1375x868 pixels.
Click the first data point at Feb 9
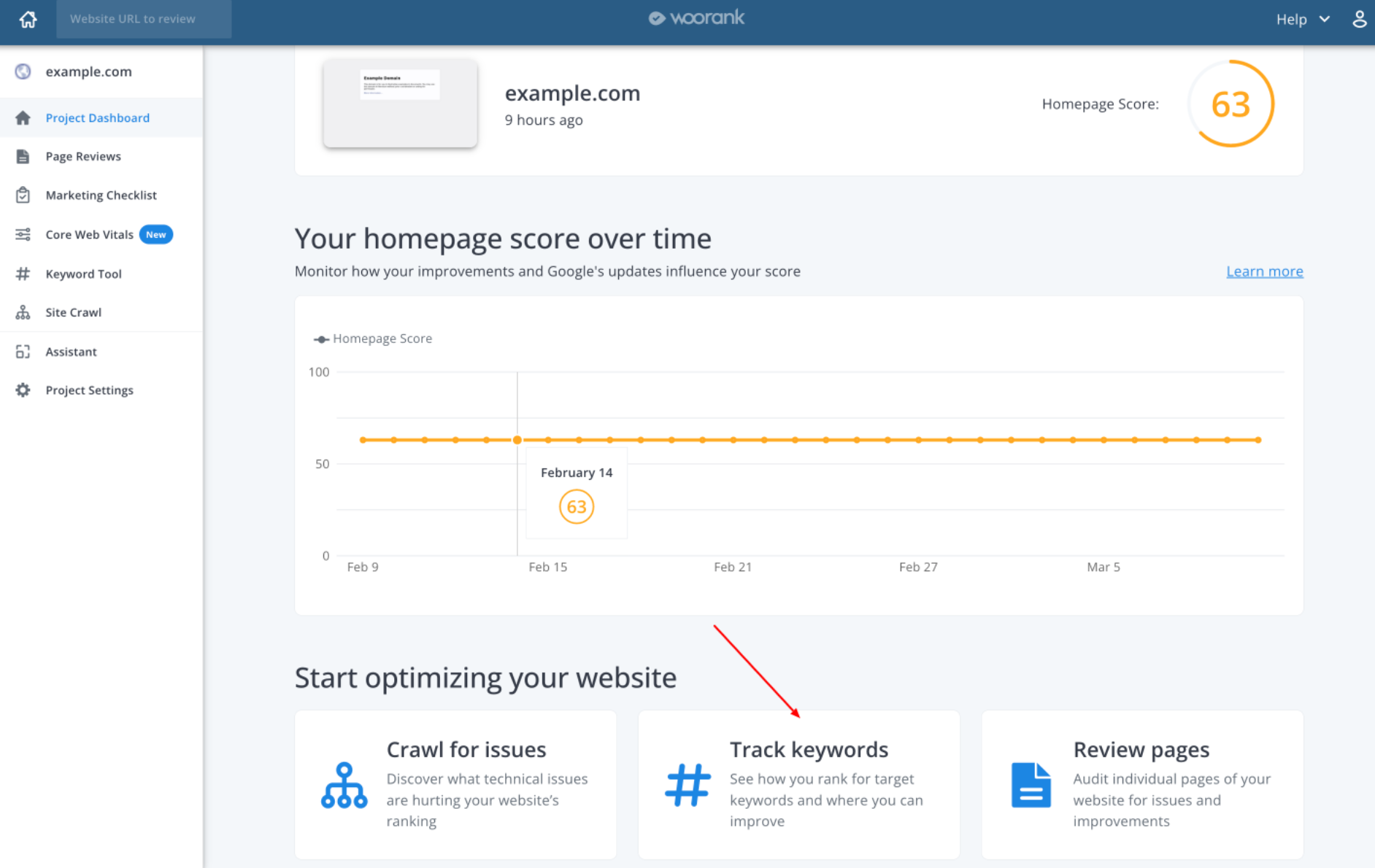click(363, 440)
